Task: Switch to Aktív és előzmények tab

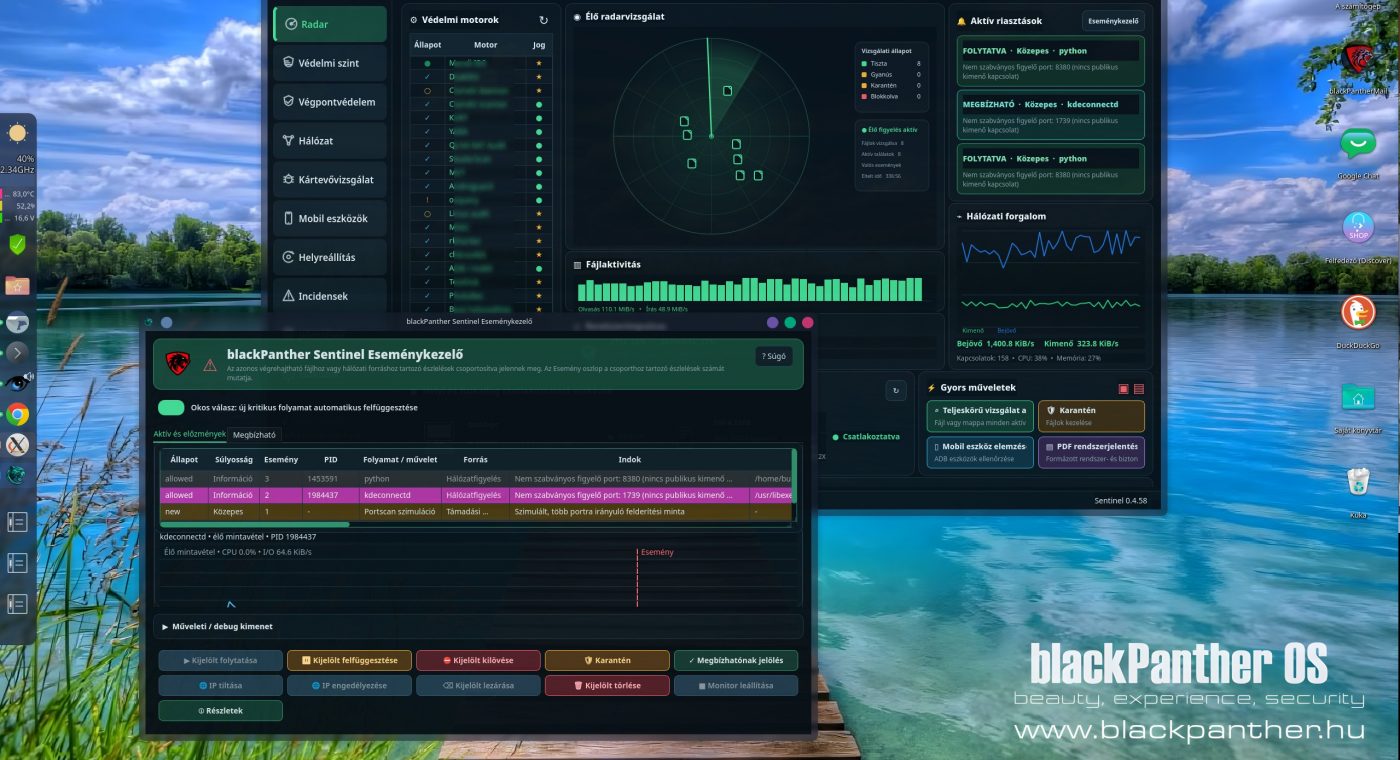Action: [189, 434]
